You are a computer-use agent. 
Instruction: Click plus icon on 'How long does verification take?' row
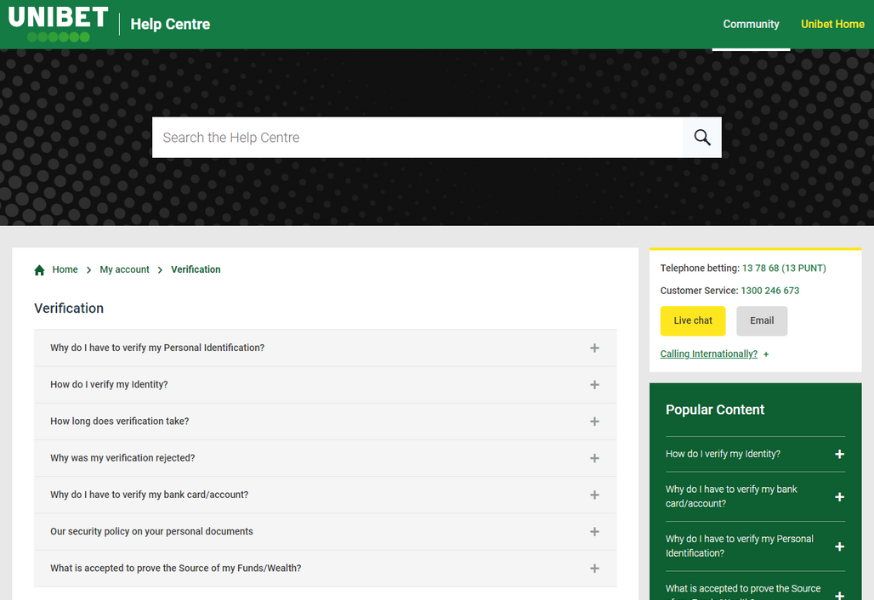pyautogui.click(x=595, y=422)
